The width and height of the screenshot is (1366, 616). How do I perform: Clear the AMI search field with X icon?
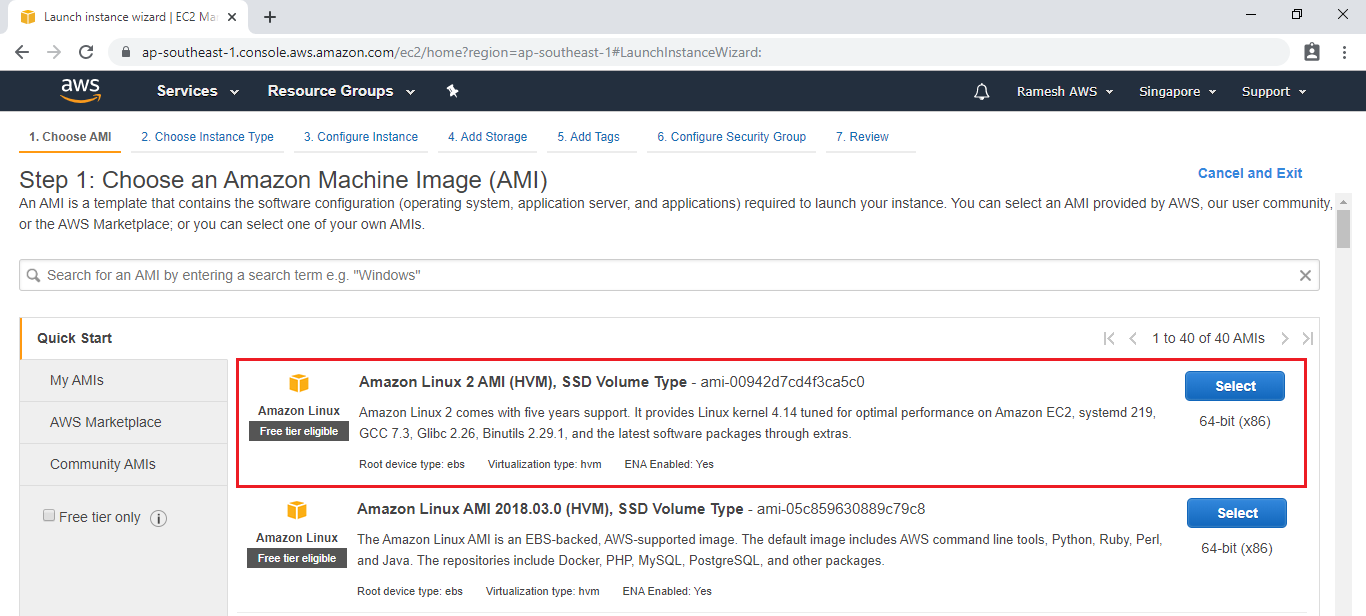point(1305,275)
